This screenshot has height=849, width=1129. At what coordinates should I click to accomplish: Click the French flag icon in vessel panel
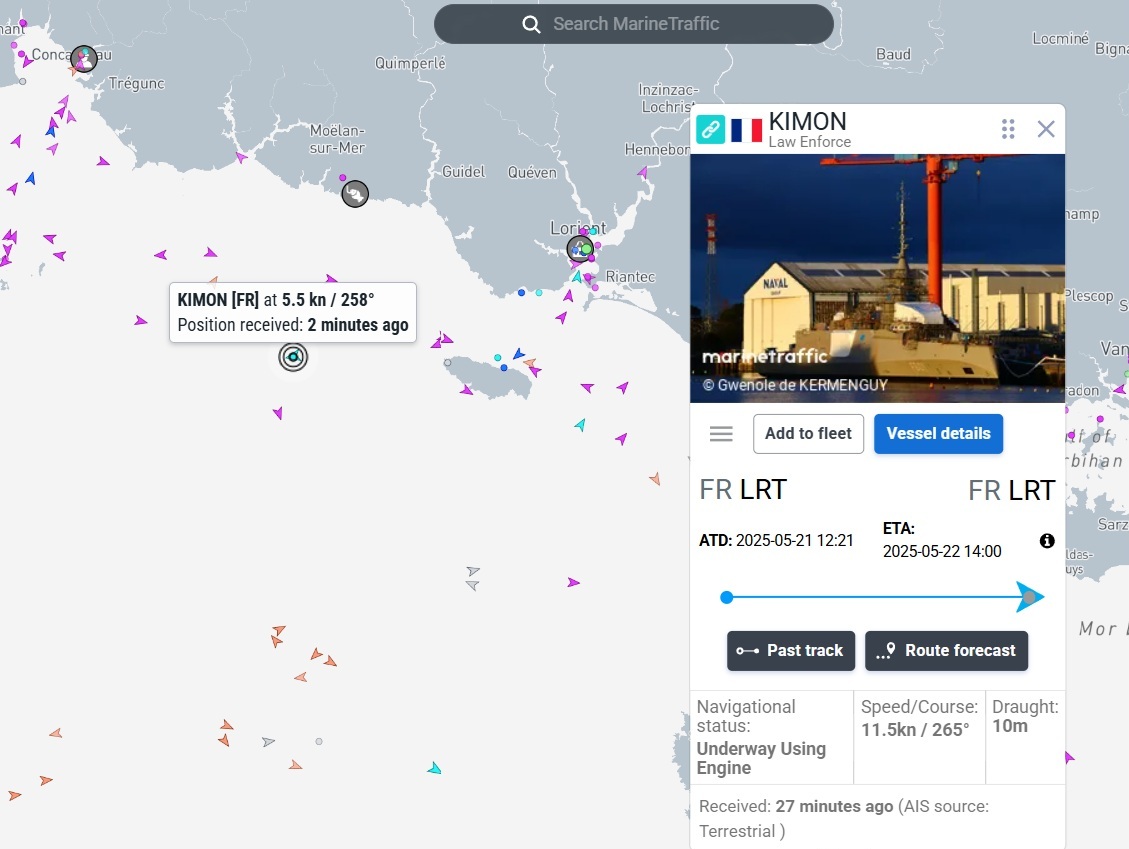(746, 130)
